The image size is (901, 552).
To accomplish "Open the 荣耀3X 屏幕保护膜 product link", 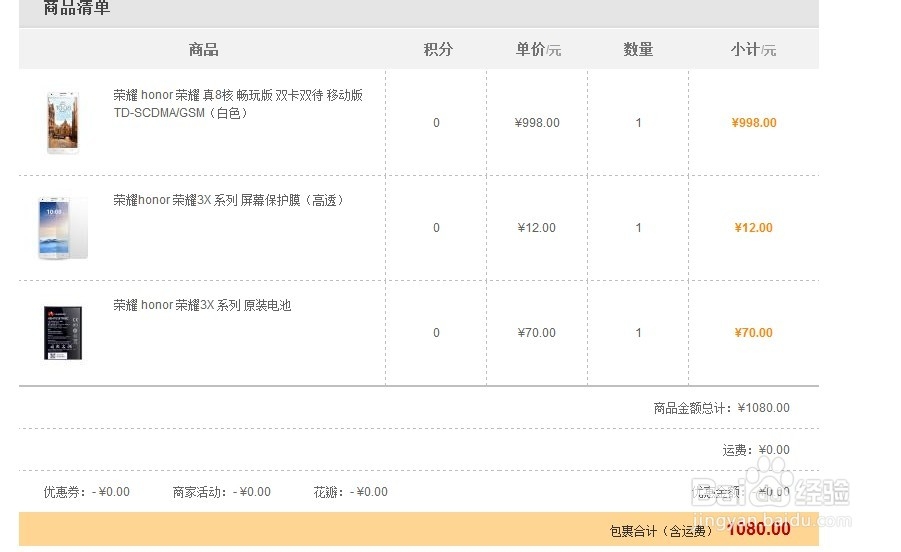I will coord(229,200).
